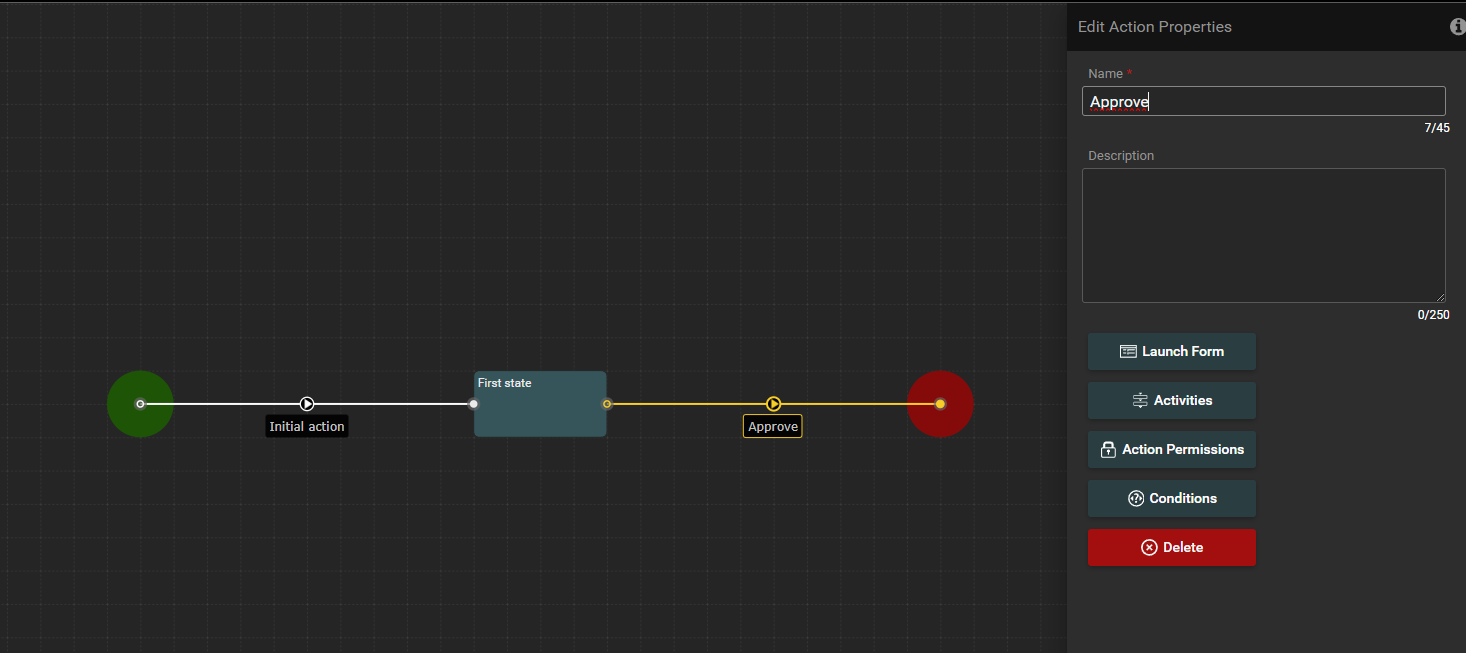1466x653 pixels.
Task: Click First state's right output connector
Action: click(x=607, y=404)
